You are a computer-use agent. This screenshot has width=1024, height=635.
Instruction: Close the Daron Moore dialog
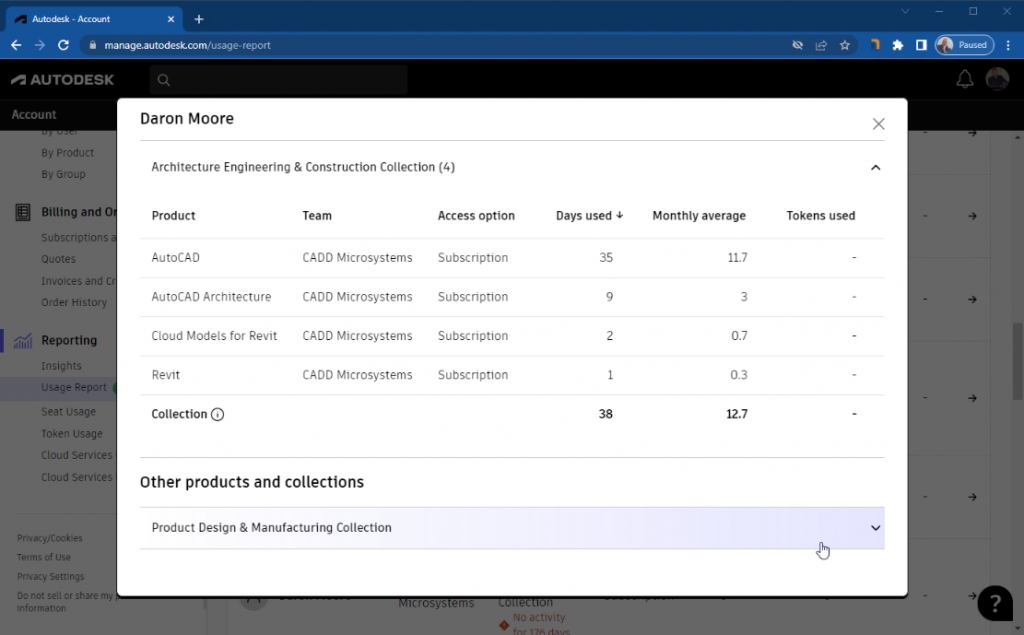(x=878, y=124)
